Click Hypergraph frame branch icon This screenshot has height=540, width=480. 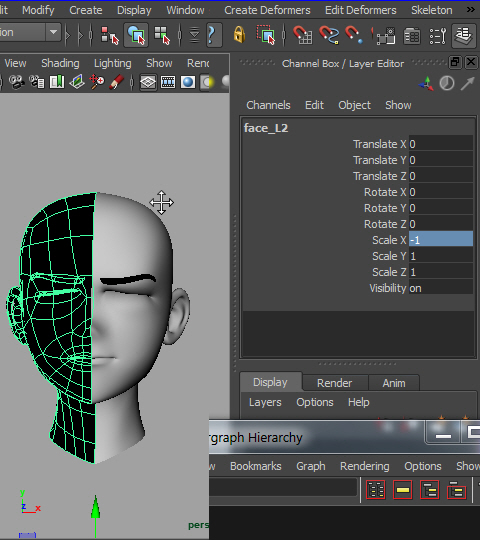[x=457, y=490]
